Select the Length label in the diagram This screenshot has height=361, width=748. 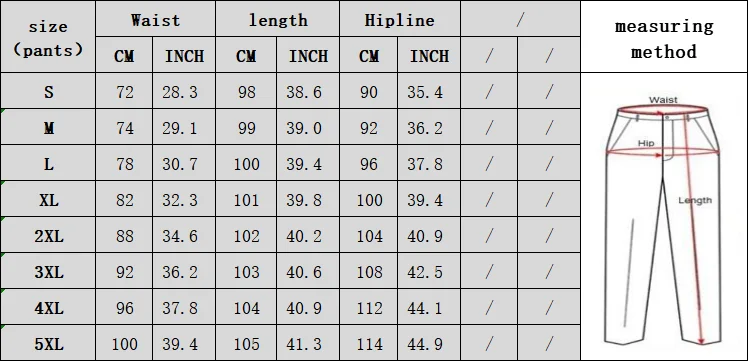(695, 201)
